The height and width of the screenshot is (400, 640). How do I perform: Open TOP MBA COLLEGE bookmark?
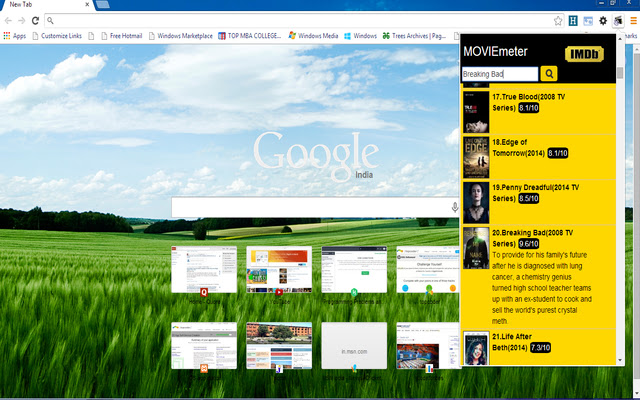250,36
